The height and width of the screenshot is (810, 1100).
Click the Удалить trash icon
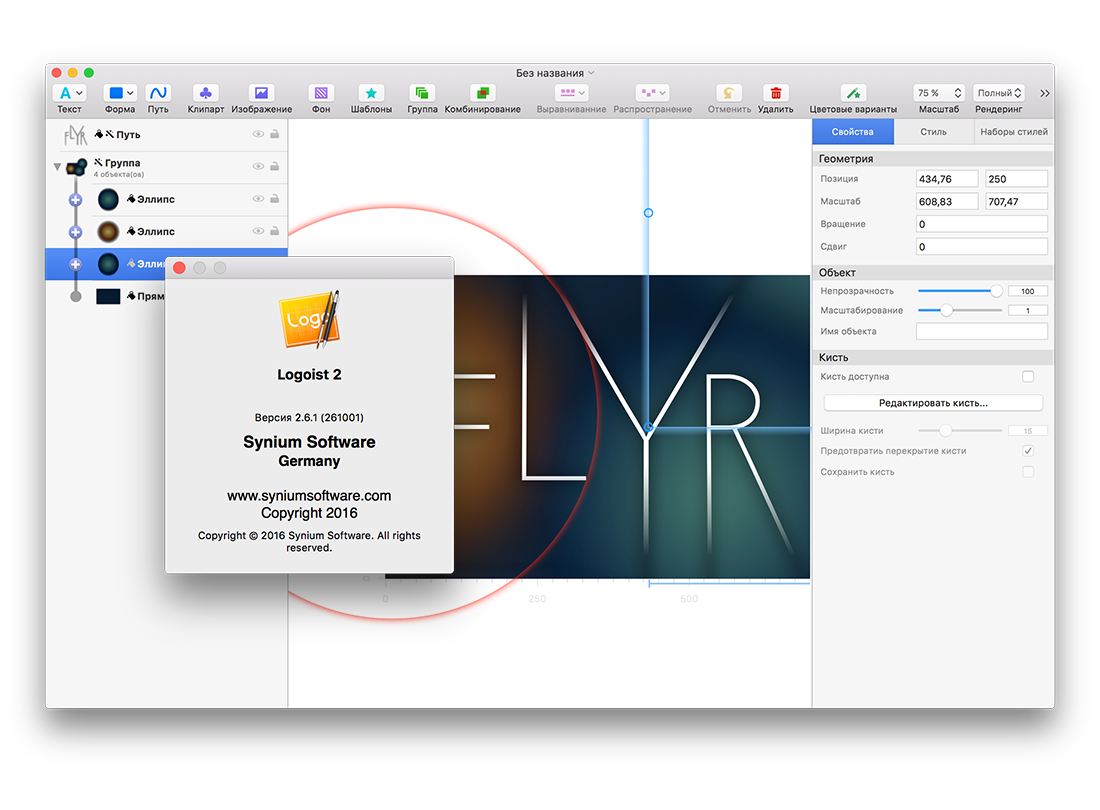[x=776, y=93]
